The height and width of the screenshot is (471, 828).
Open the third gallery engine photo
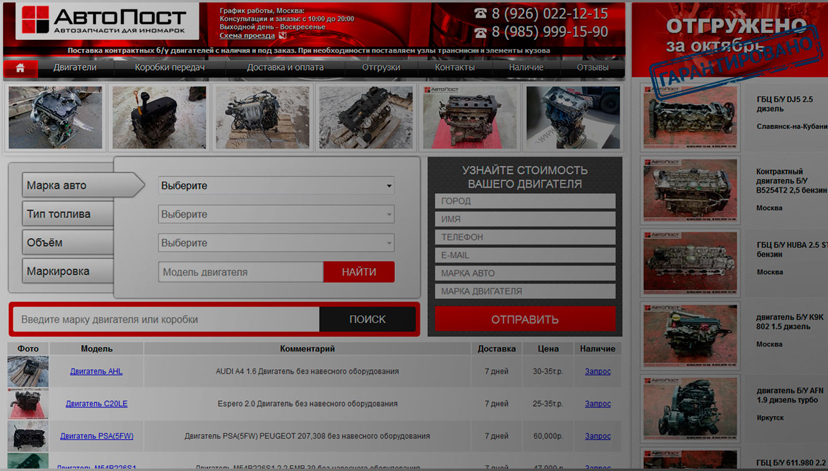tap(262, 118)
